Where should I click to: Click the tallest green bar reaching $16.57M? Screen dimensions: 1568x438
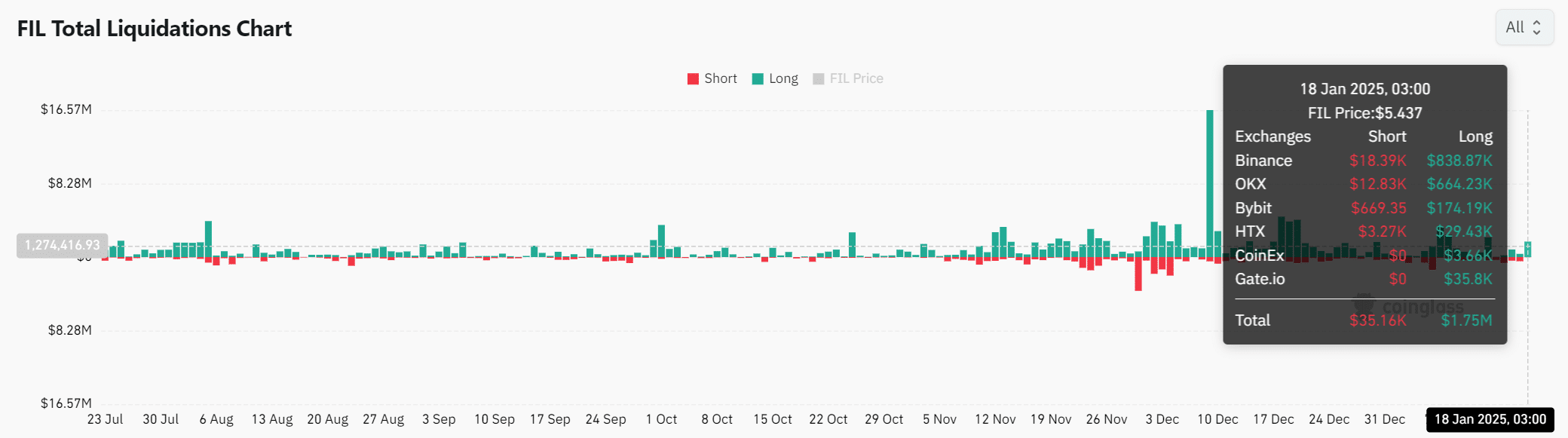1210,181
